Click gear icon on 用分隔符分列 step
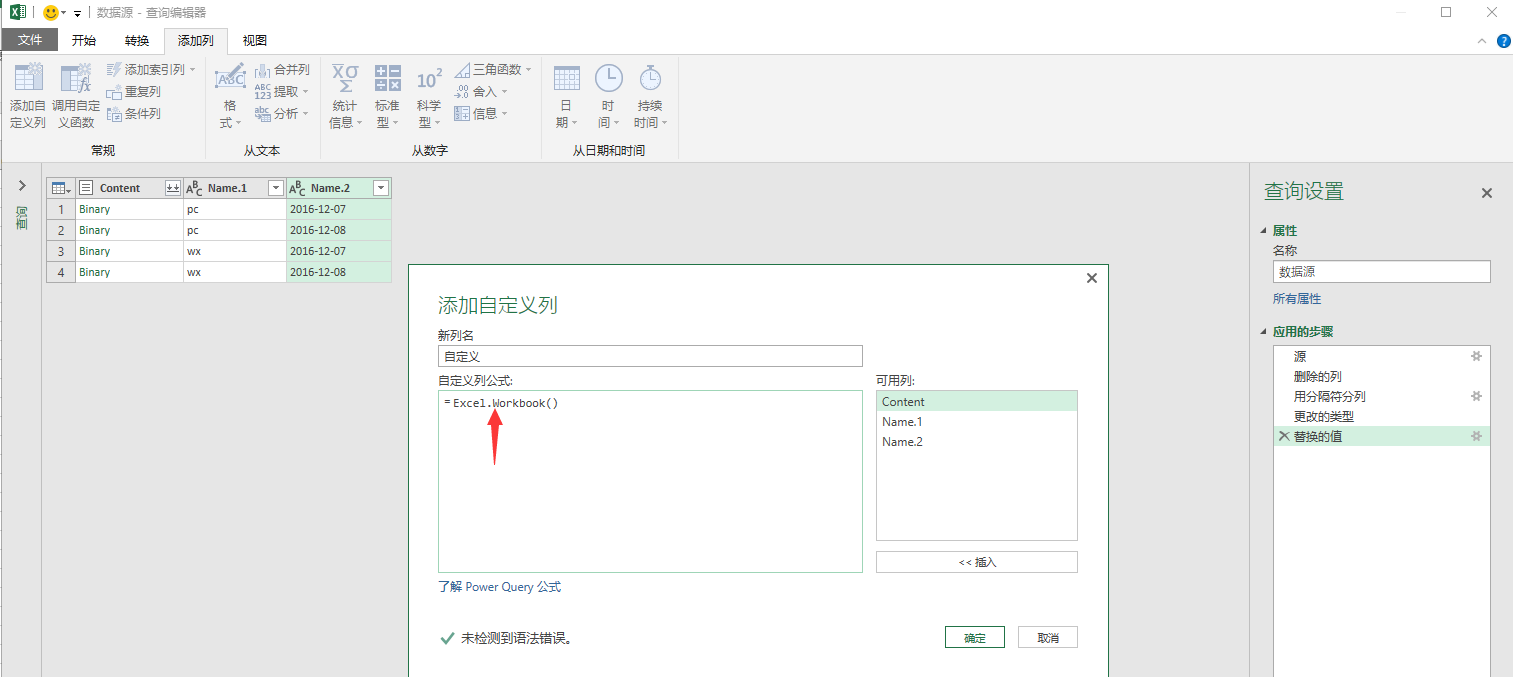The image size is (1513, 677). point(1475,396)
